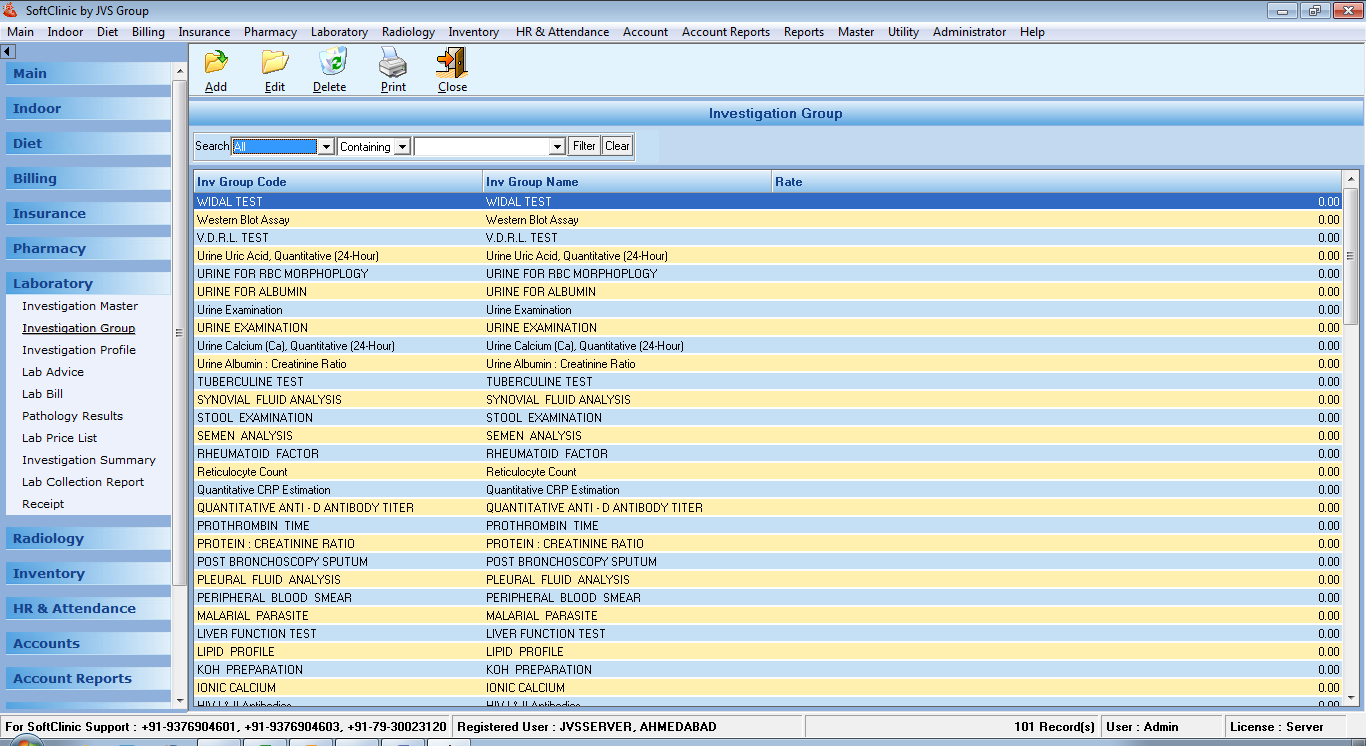1366x746 pixels.
Task: Click the Delete recycle bin icon
Action: 330,63
